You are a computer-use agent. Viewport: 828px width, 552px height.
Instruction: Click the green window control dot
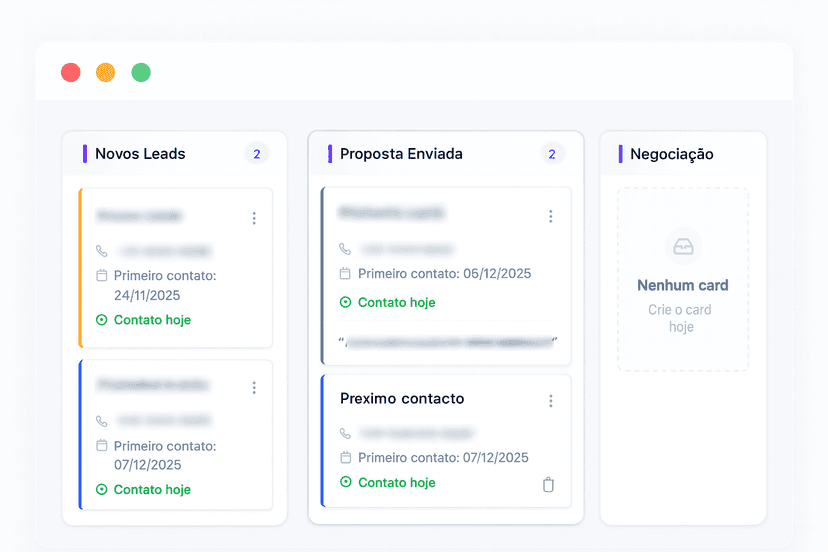(x=141, y=73)
